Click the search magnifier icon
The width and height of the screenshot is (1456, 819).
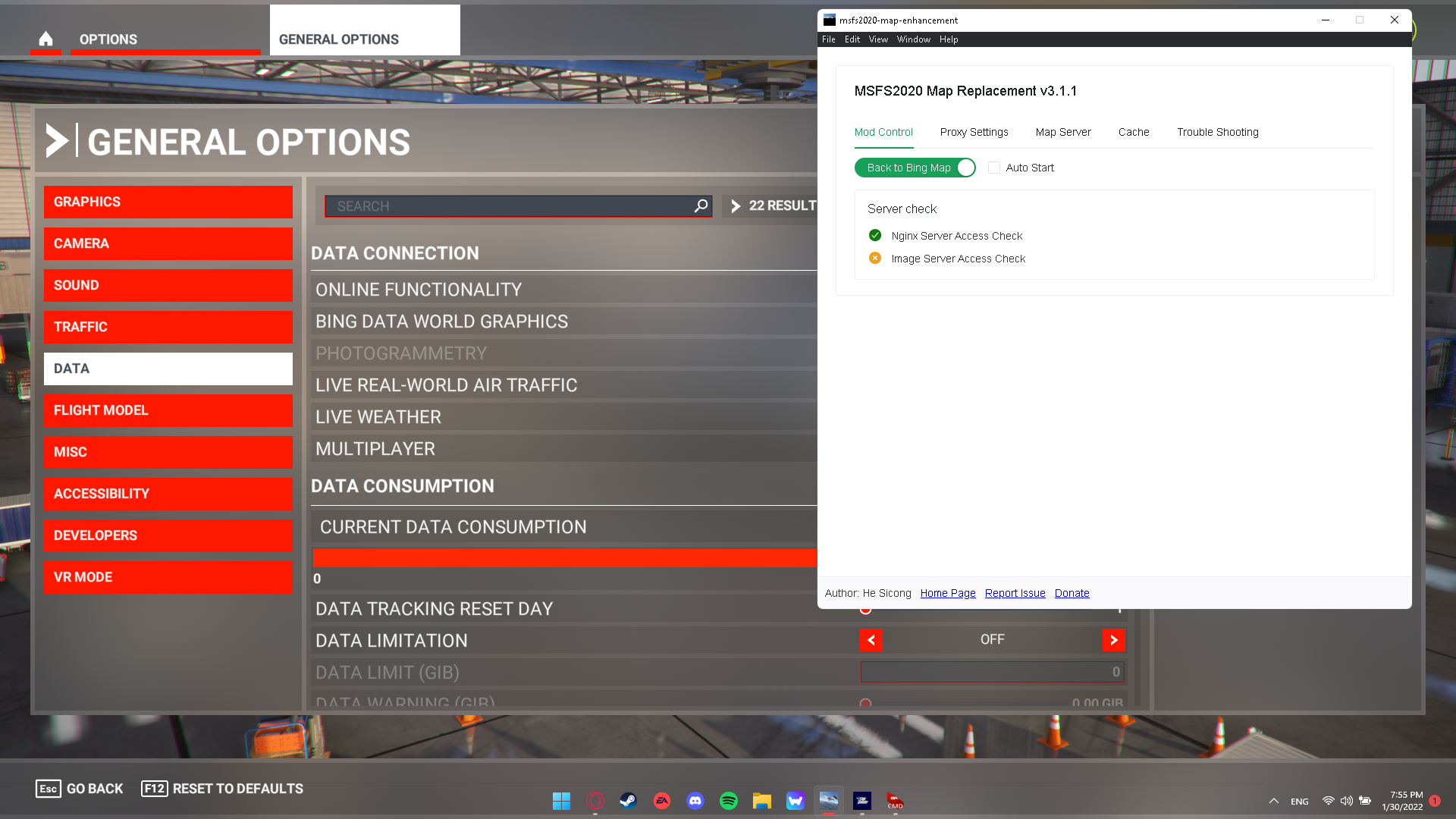[x=701, y=206]
